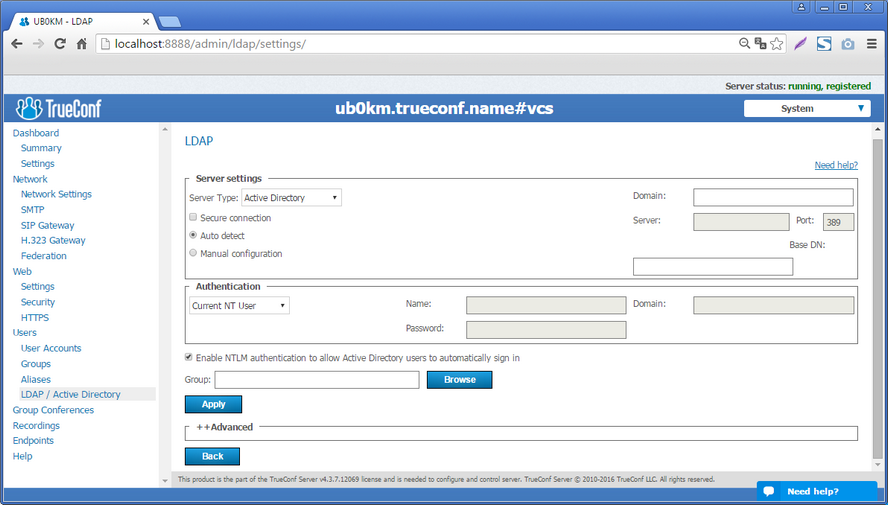Viewport: 888px width, 505px height.
Task: Open the Server Type dropdown
Action: click(x=292, y=198)
